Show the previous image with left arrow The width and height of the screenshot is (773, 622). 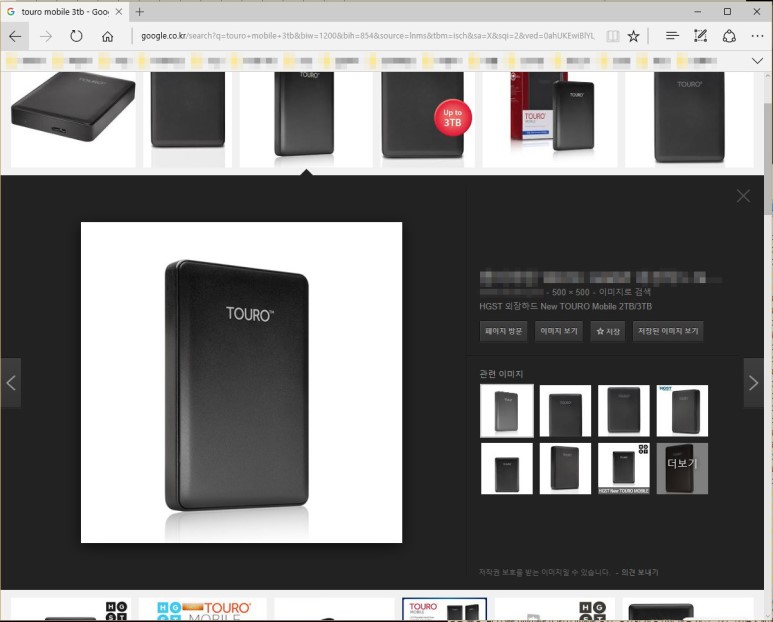click(11, 383)
